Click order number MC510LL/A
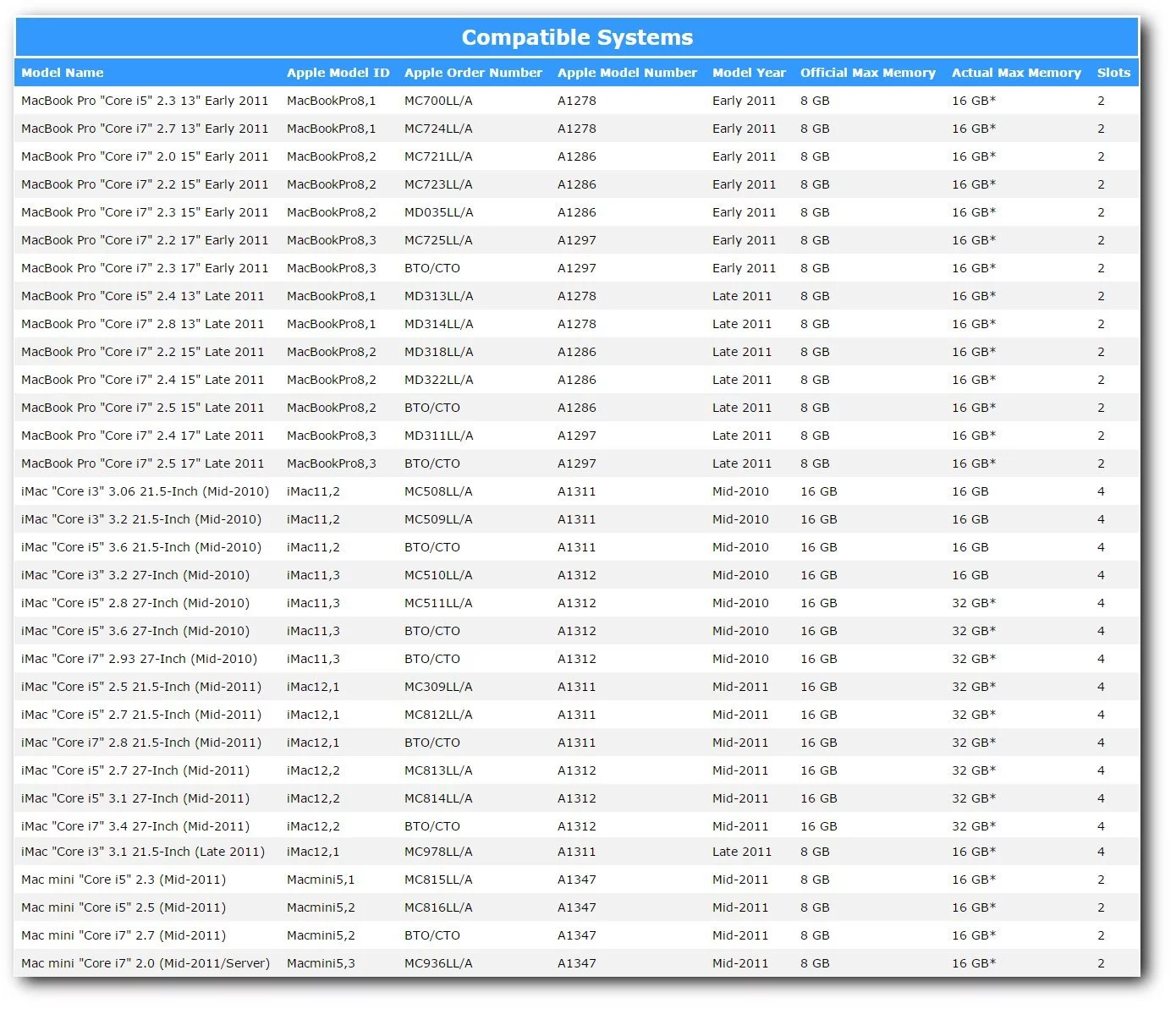Viewport: 1176px width, 1014px height. [x=438, y=575]
